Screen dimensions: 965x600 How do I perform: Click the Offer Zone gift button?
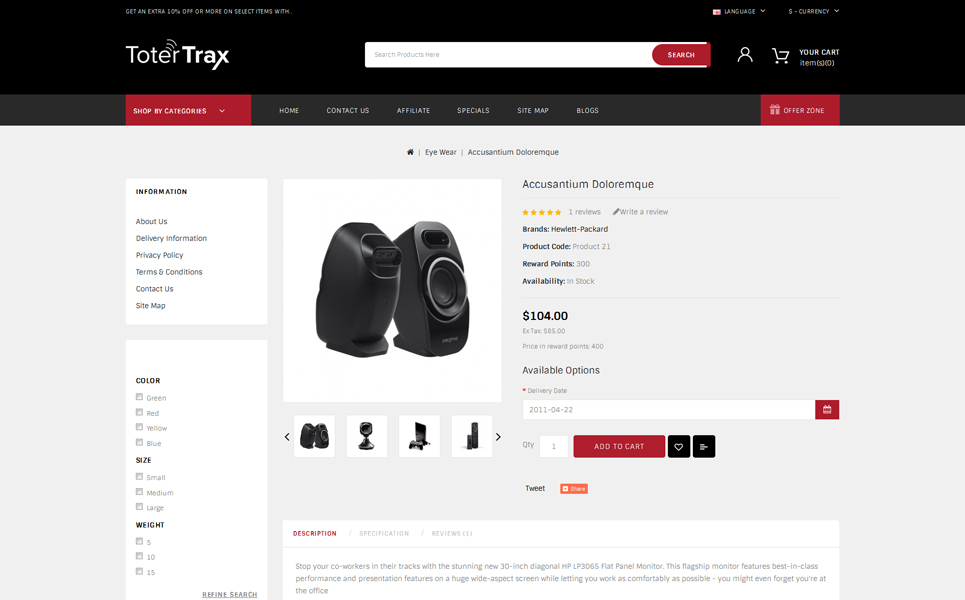pyautogui.click(x=799, y=110)
